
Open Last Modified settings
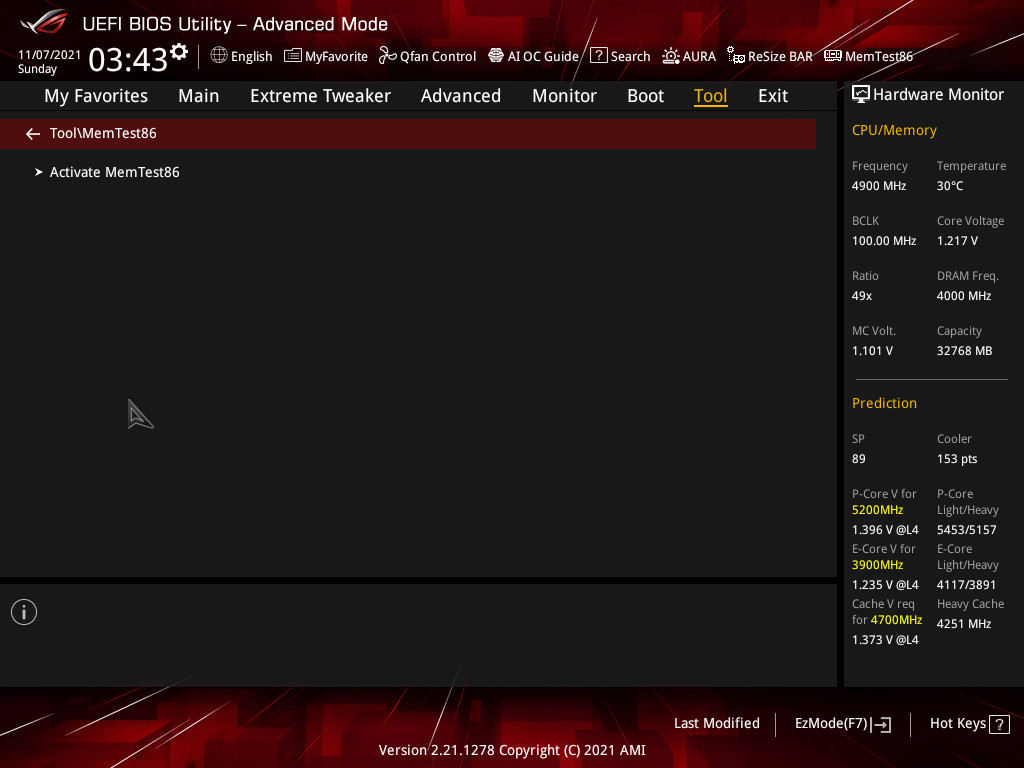click(716, 723)
